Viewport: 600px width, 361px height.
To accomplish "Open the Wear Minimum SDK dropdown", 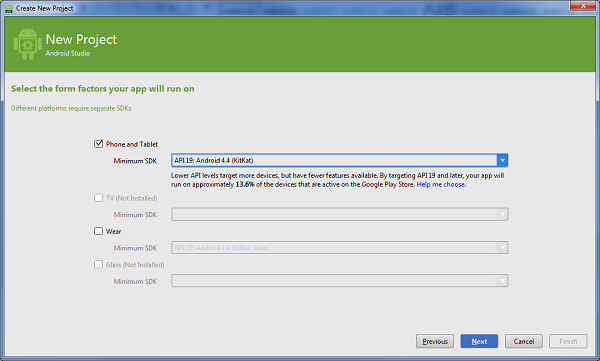I will pos(339,248).
